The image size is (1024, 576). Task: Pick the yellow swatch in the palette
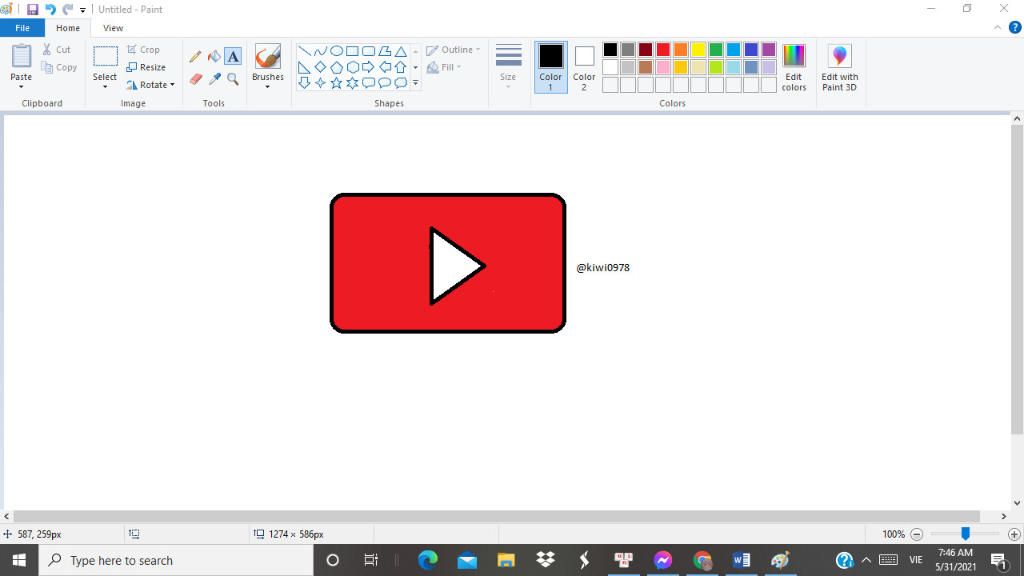pos(698,50)
